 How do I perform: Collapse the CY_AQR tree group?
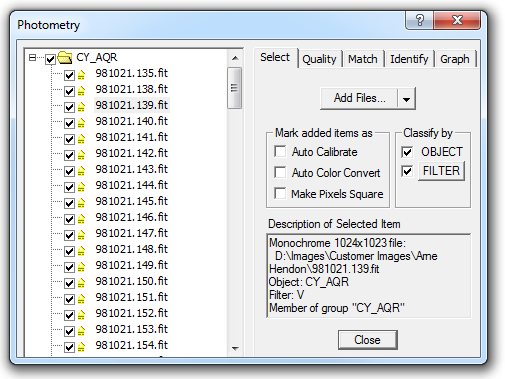click(32, 58)
